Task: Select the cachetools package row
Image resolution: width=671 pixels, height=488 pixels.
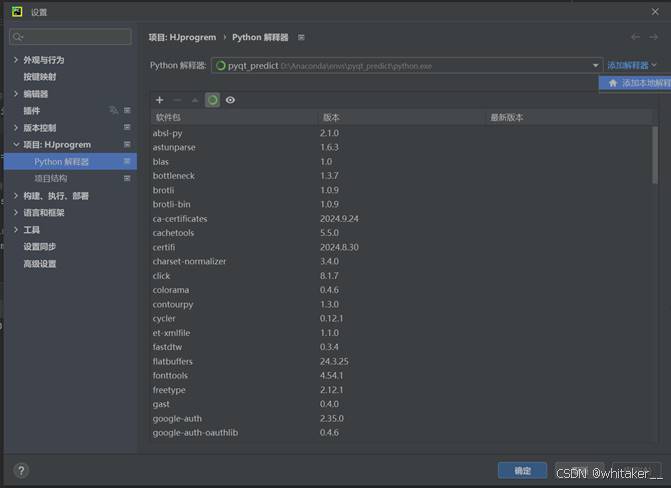Action: [x=401, y=233]
